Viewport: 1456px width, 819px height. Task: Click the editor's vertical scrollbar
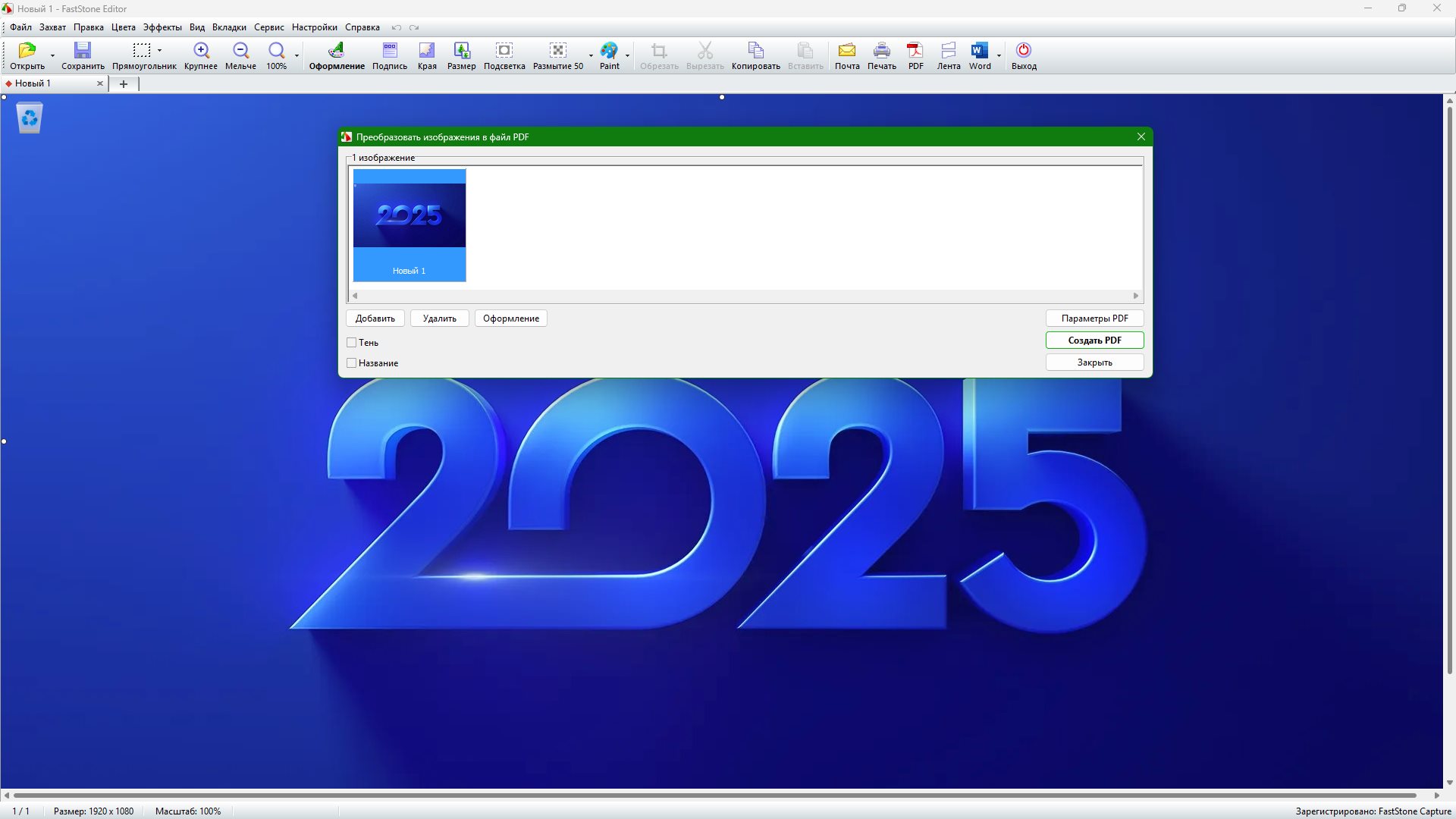click(x=1449, y=379)
